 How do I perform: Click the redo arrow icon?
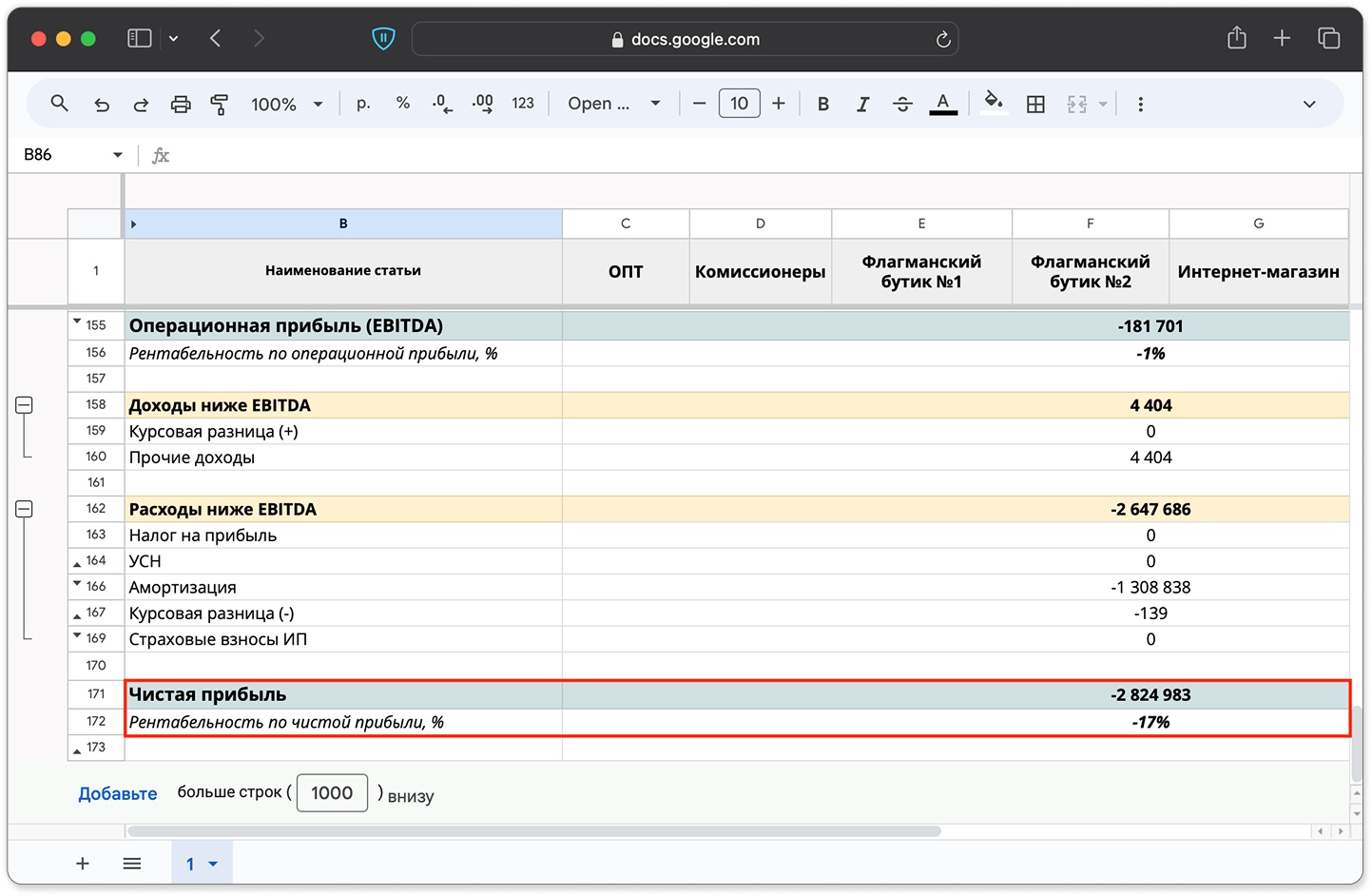click(x=141, y=105)
